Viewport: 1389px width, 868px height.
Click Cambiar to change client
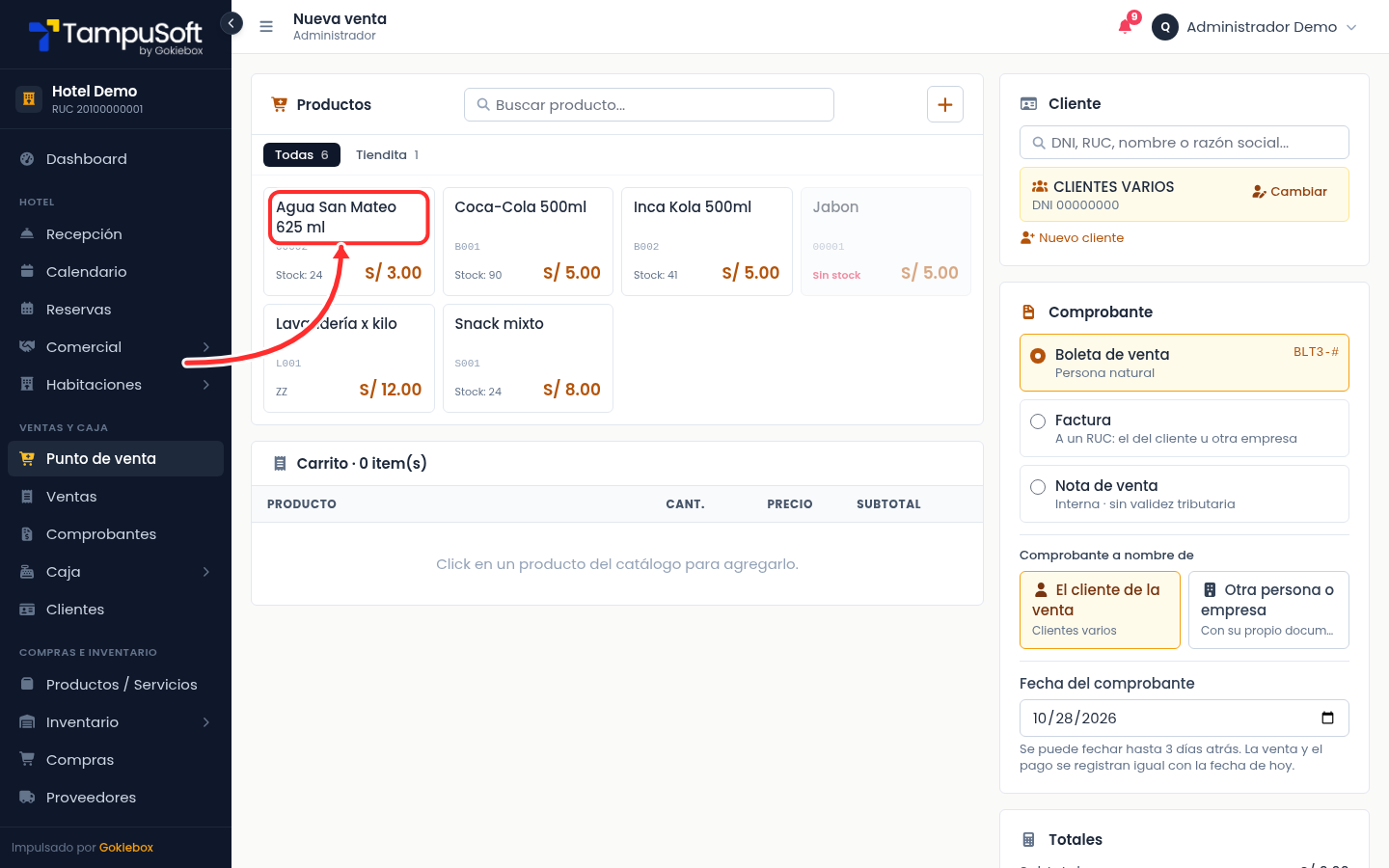pyautogui.click(x=1290, y=192)
